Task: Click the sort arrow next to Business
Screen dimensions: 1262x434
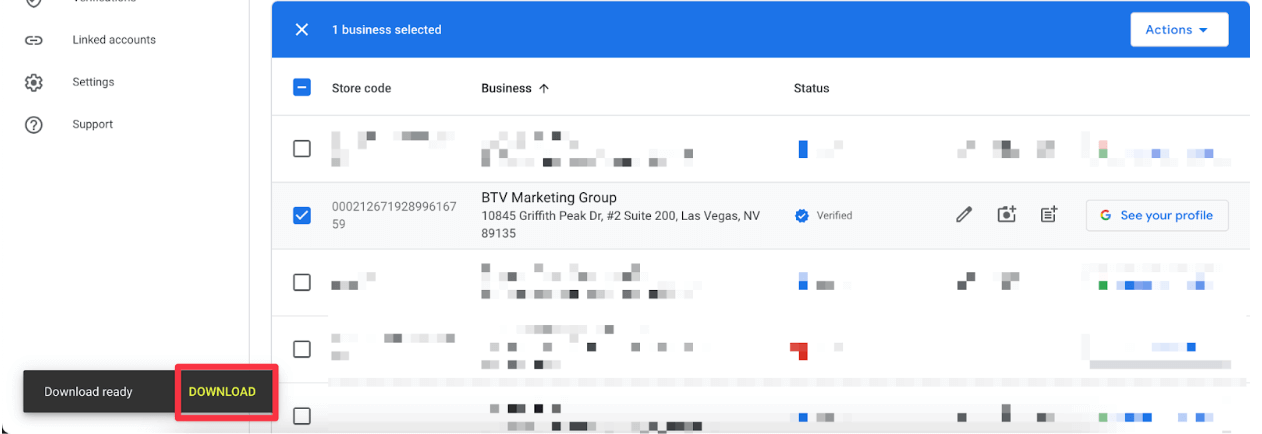Action: pyautogui.click(x=544, y=88)
